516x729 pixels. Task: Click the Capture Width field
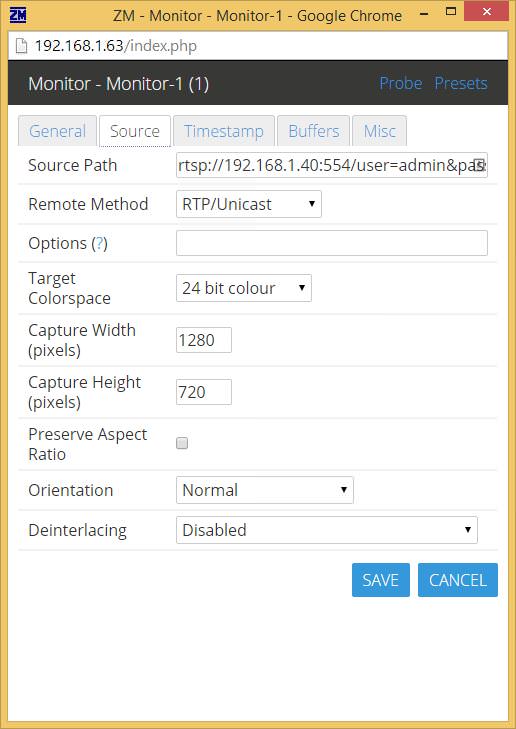click(x=204, y=340)
